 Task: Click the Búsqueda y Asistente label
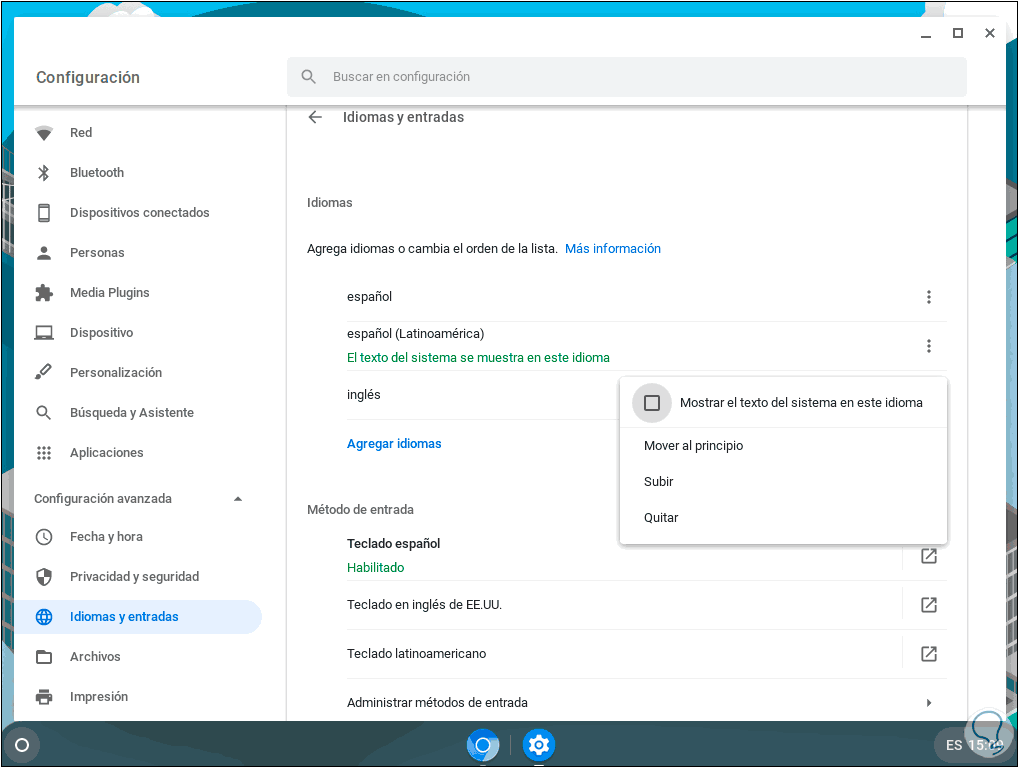click(x=131, y=413)
